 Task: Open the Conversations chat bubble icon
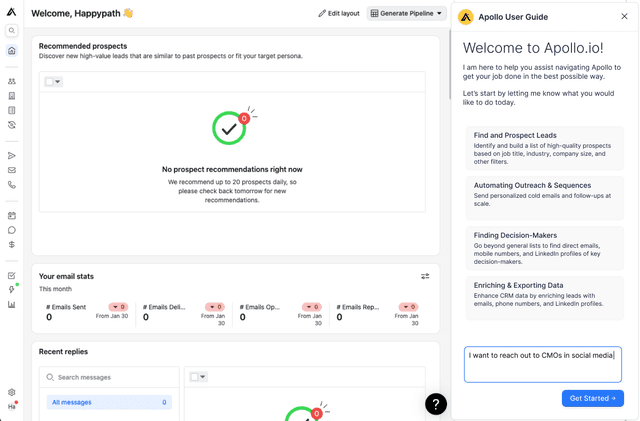(11, 230)
